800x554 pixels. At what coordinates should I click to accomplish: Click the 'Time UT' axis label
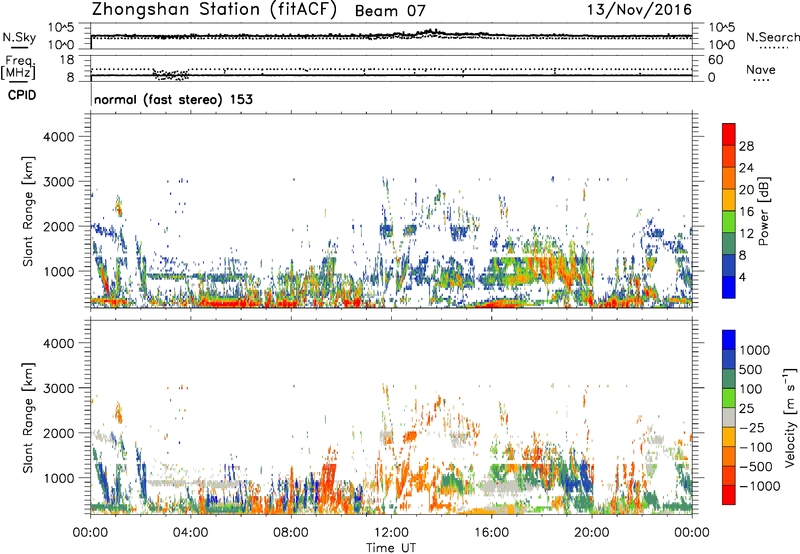pos(391,548)
